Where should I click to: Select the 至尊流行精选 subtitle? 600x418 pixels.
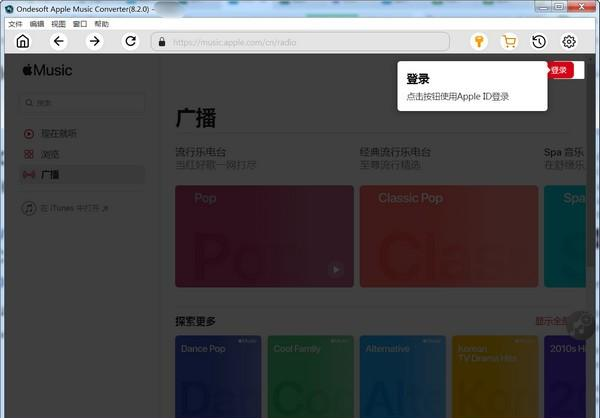[390, 165]
